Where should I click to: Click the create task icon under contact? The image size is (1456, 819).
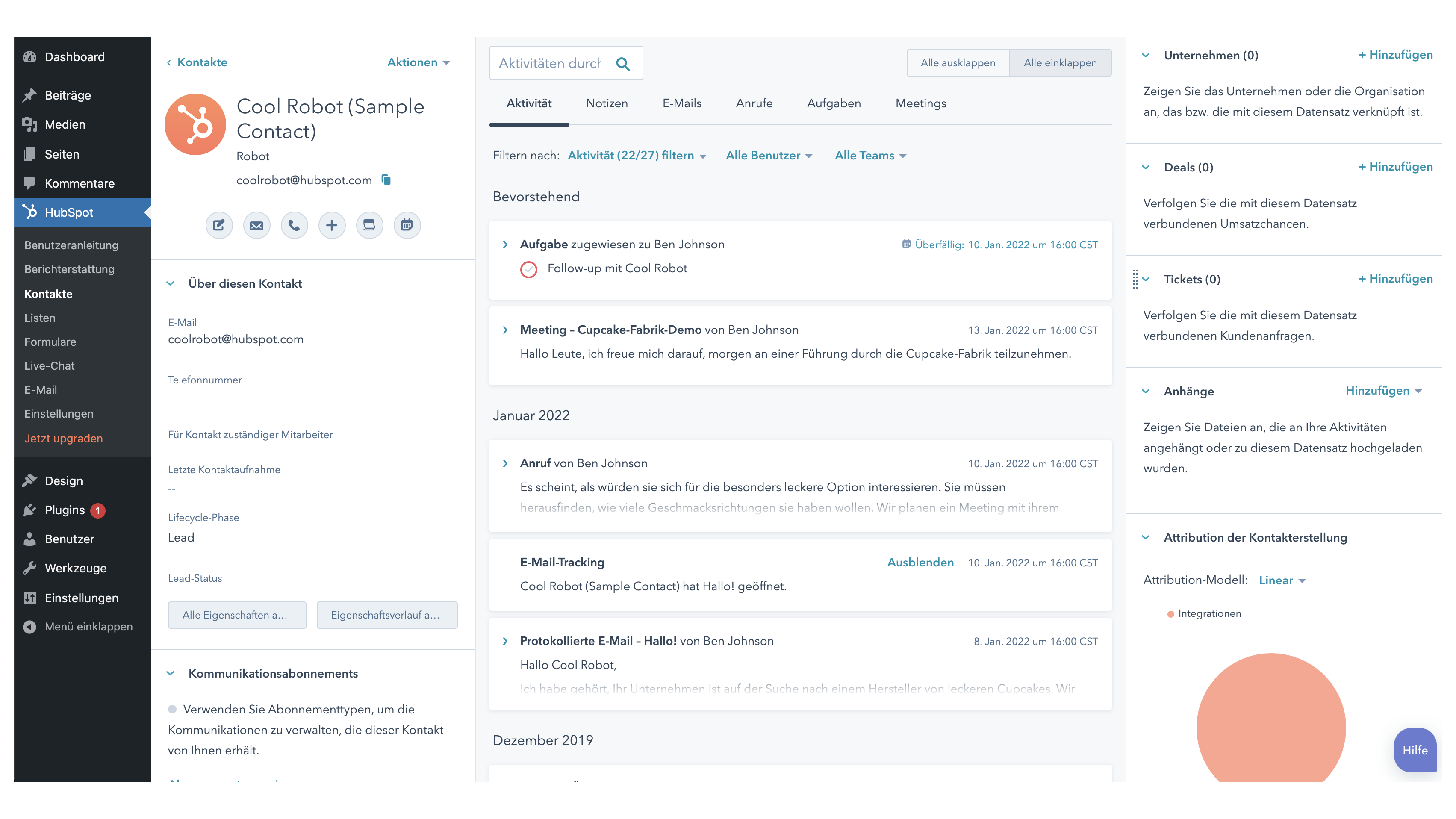[x=369, y=225]
